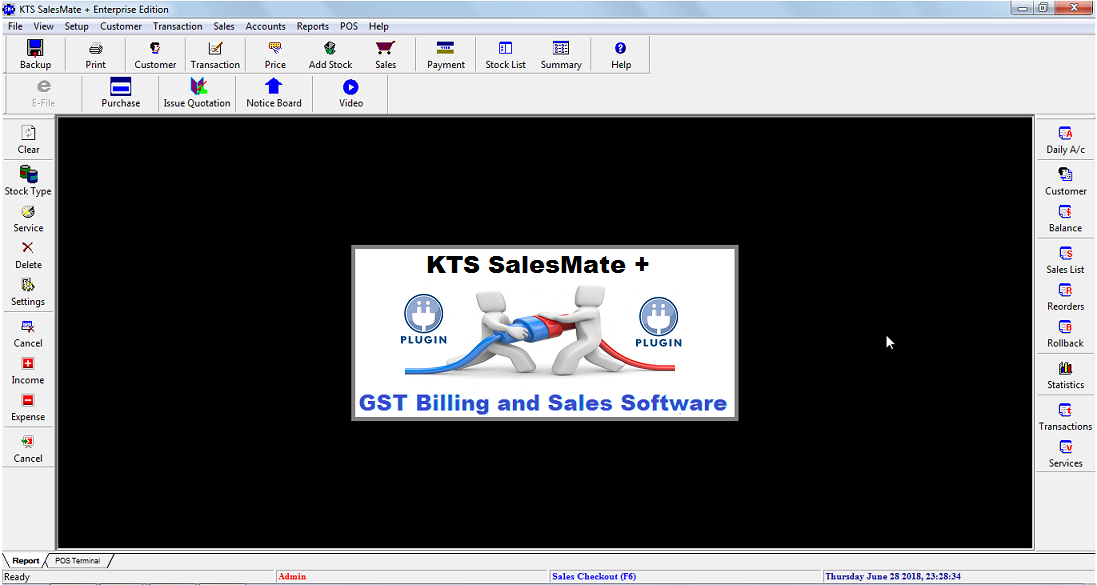
Task: Open Services in the right sidebar
Action: 1066,454
